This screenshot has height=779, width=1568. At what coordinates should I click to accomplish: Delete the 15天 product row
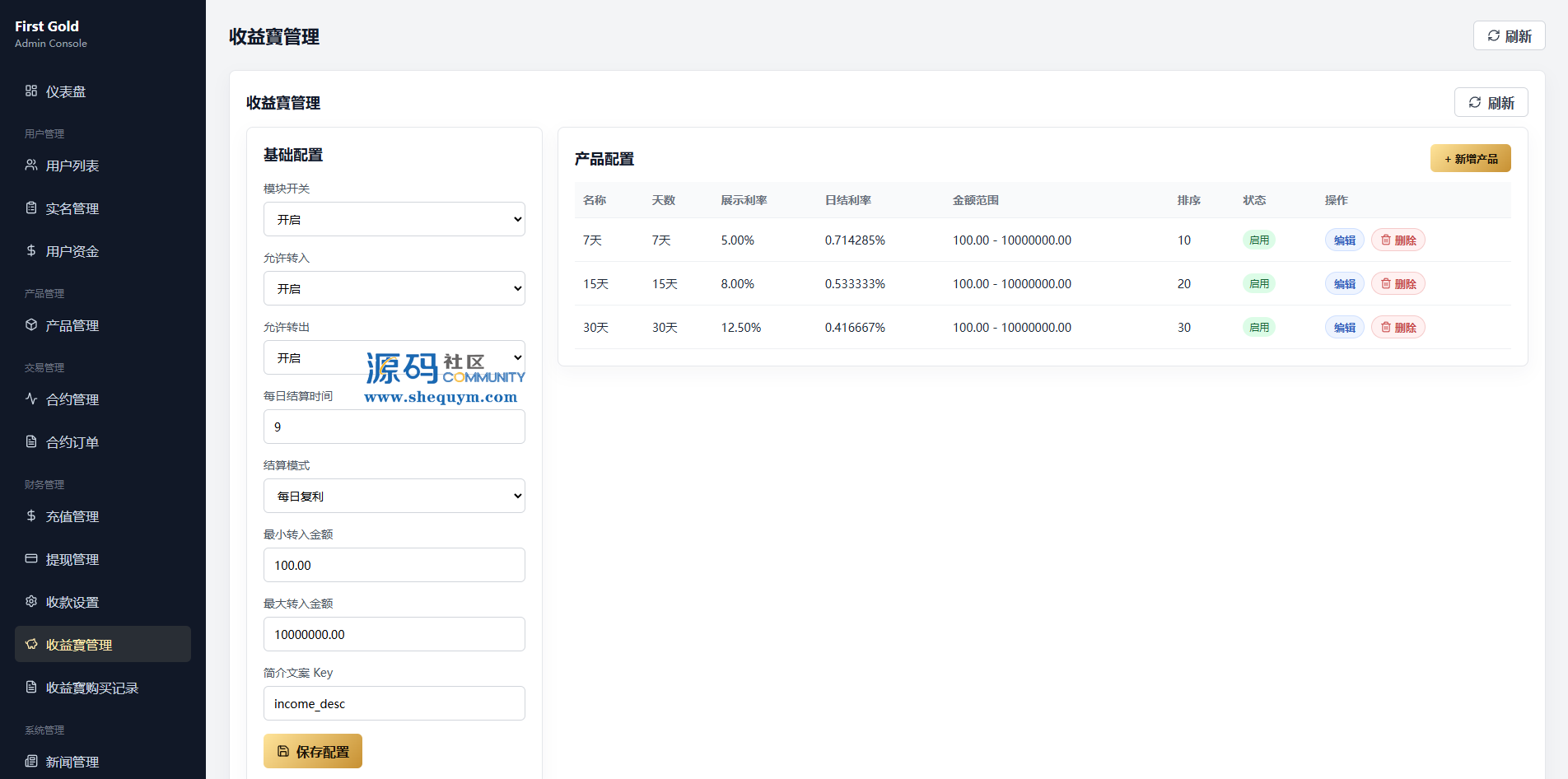(x=1398, y=284)
